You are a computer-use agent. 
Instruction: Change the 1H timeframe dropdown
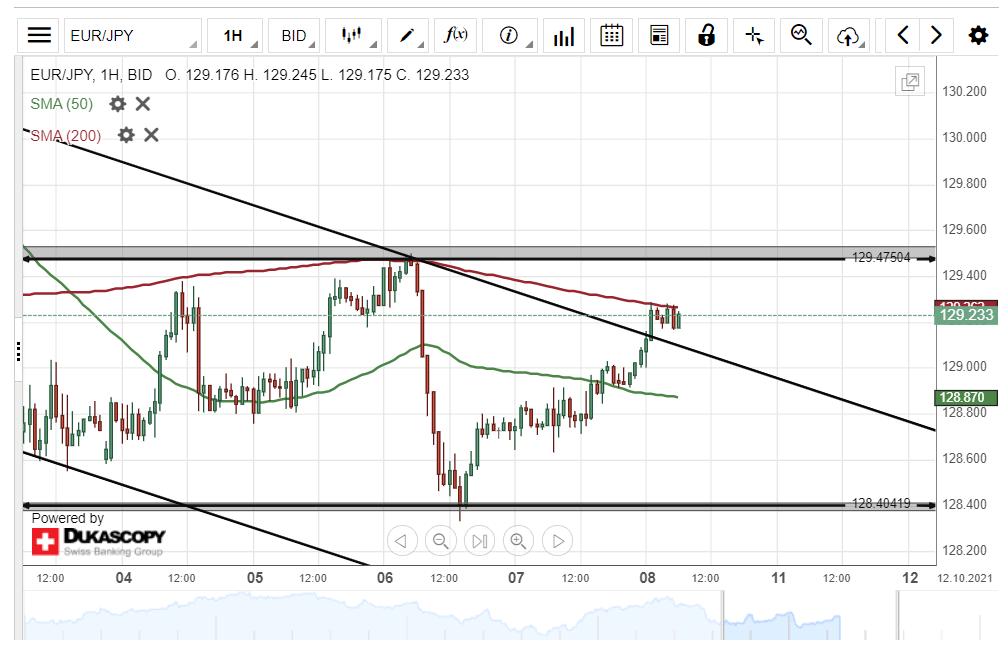(x=235, y=35)
